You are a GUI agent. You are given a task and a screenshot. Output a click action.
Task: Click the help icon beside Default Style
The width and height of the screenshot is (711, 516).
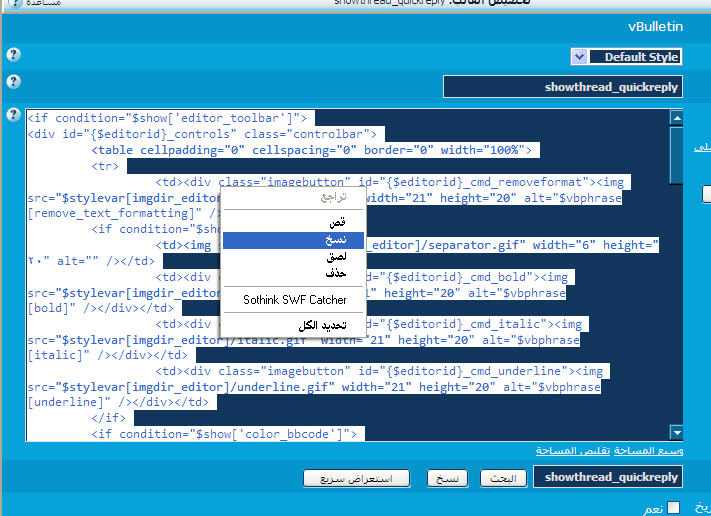[13, 55]
